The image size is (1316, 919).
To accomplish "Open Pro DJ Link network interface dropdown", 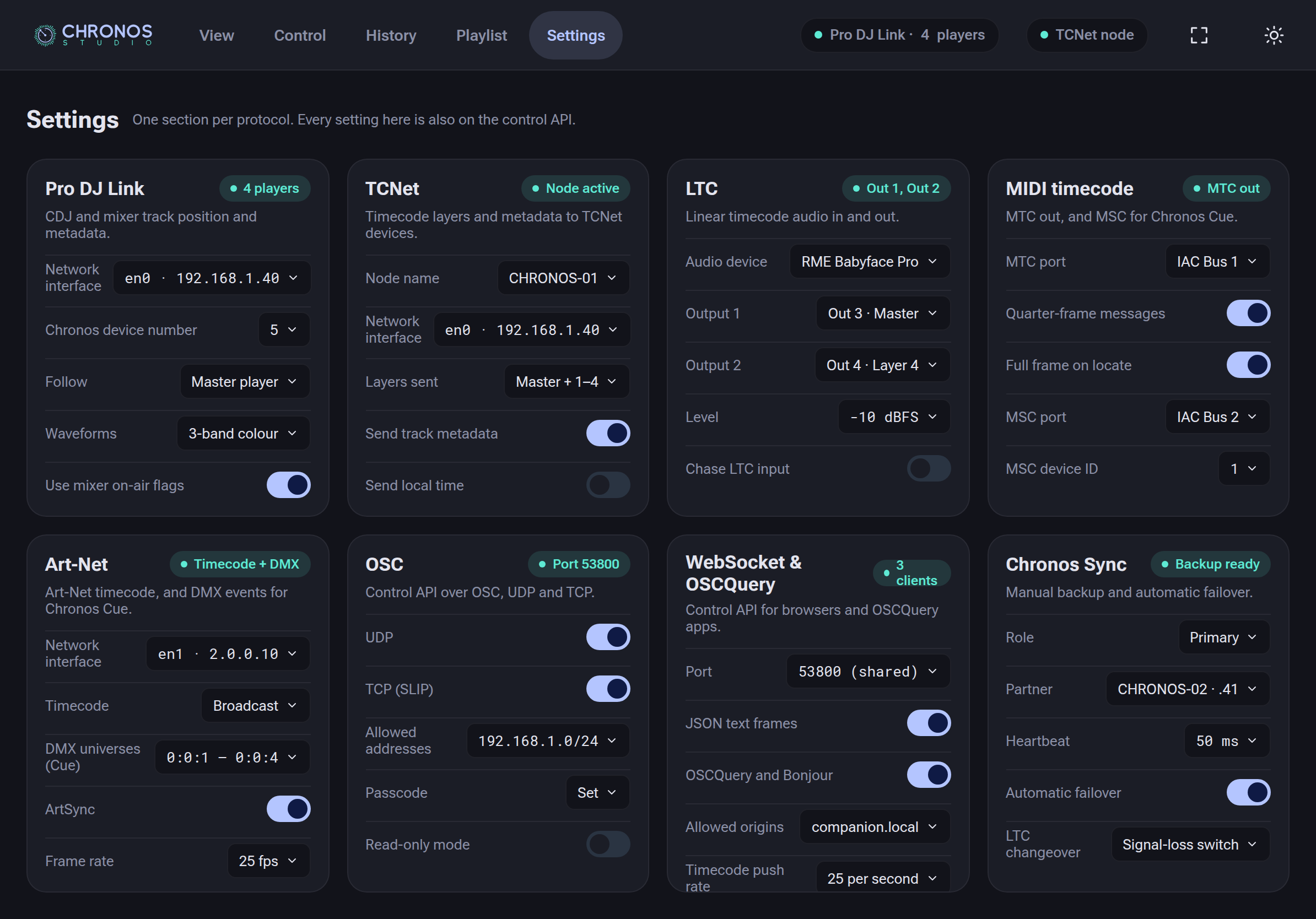I will 212,278.
